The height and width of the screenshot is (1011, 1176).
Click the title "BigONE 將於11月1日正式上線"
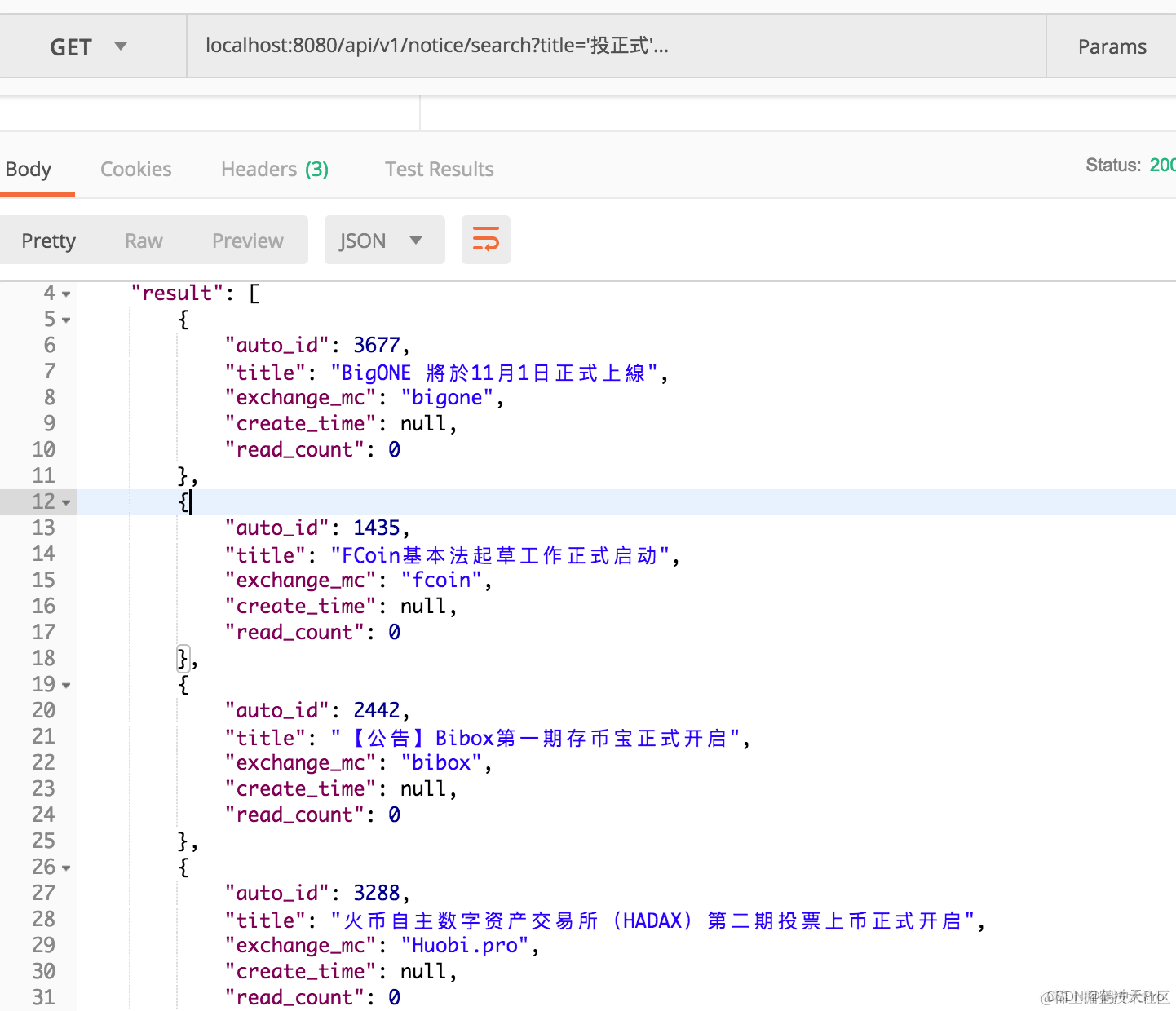(x=494, y=373)
